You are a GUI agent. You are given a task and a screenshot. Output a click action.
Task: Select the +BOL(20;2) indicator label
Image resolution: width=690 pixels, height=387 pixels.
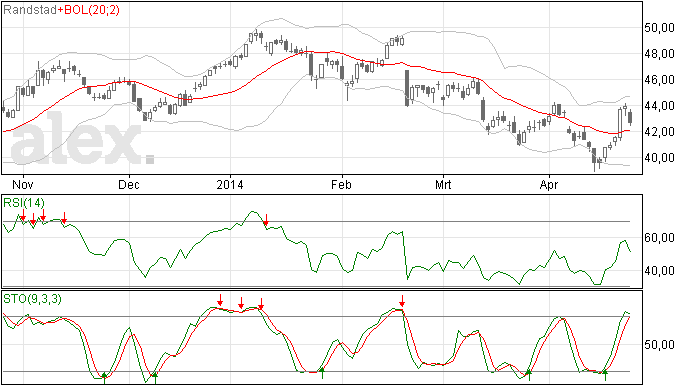[88, 10]
